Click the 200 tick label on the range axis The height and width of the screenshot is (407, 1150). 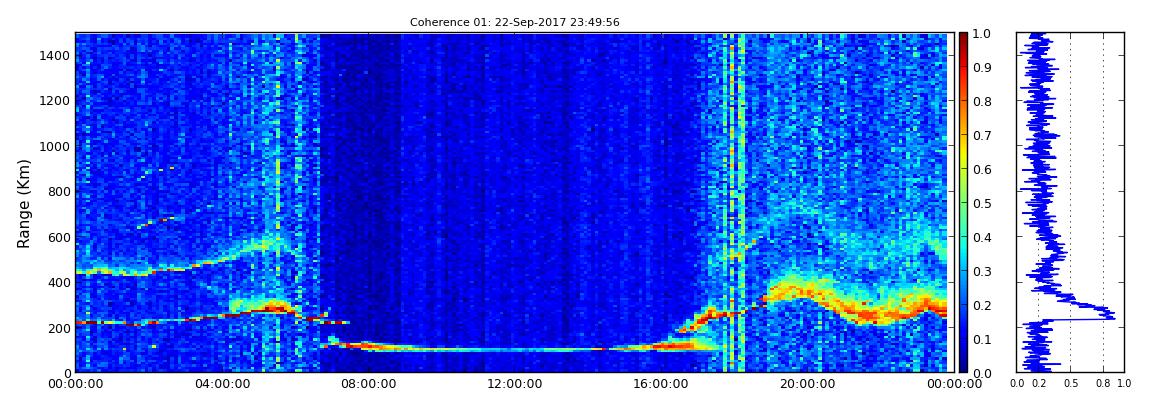pyautogui.click(x=59, y=328)
